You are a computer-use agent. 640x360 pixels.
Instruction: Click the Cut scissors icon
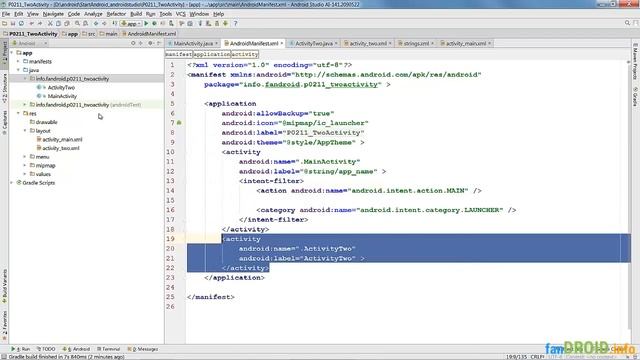(50, 24)
